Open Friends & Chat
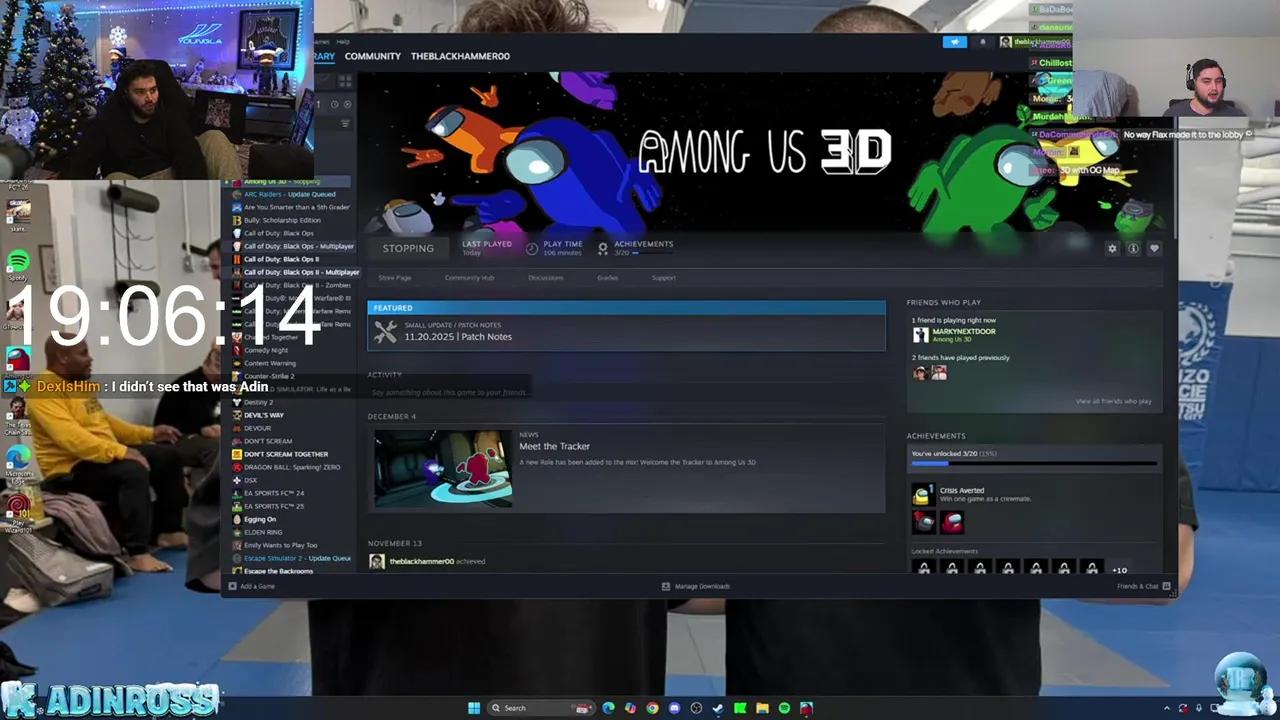The height and width of the screenshot is (720, 1280). pyautogui.click(x=1143, y=586)
